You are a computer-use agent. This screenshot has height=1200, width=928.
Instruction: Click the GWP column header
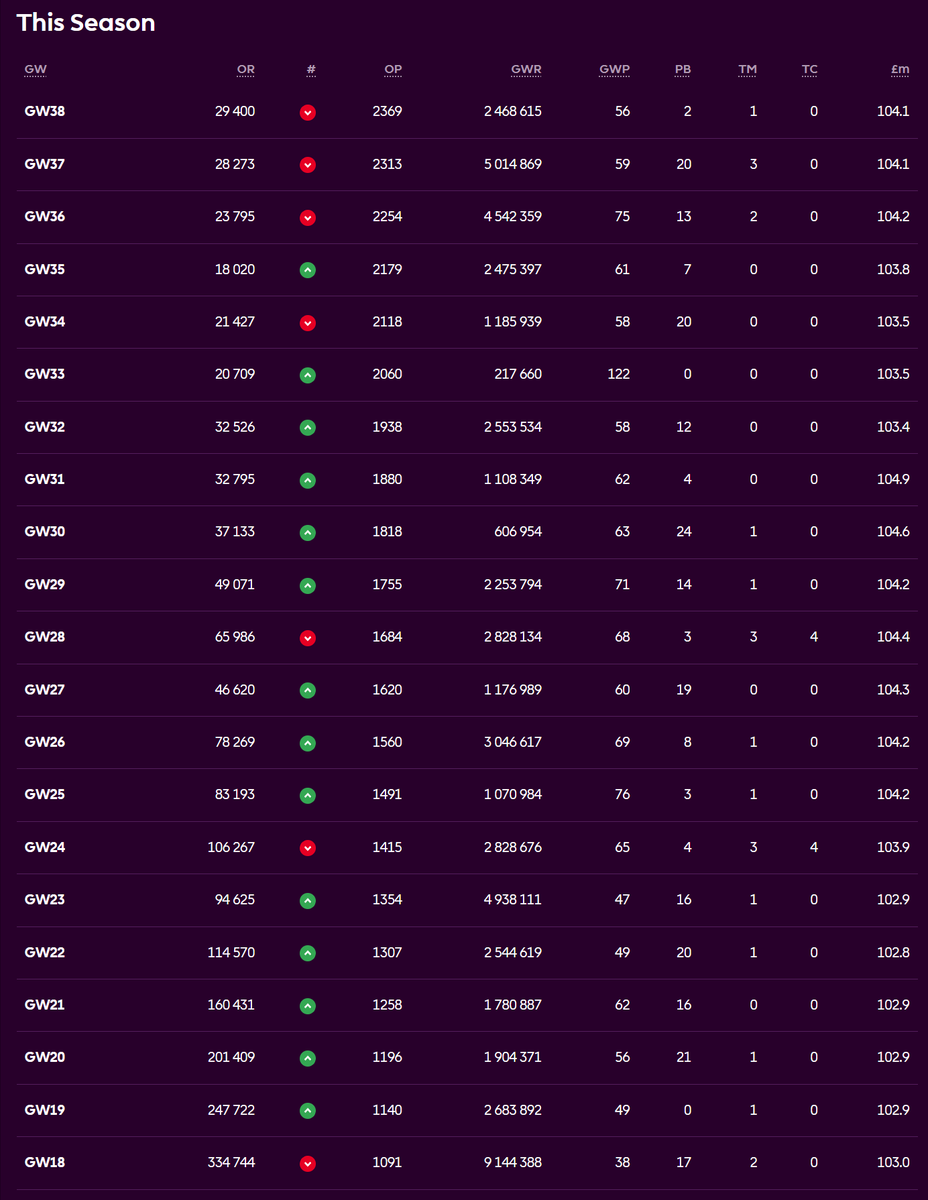click(x=615, y=69)
